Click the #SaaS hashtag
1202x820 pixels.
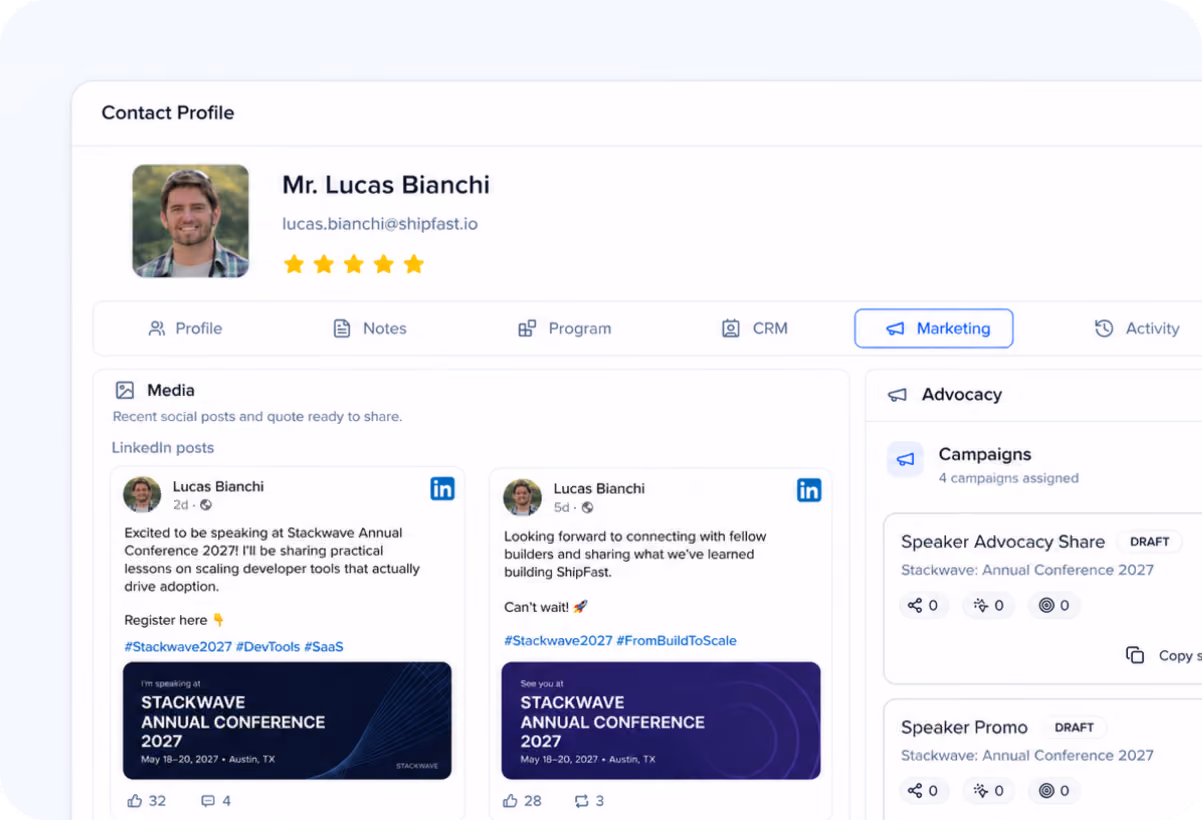tap(324, 647)
